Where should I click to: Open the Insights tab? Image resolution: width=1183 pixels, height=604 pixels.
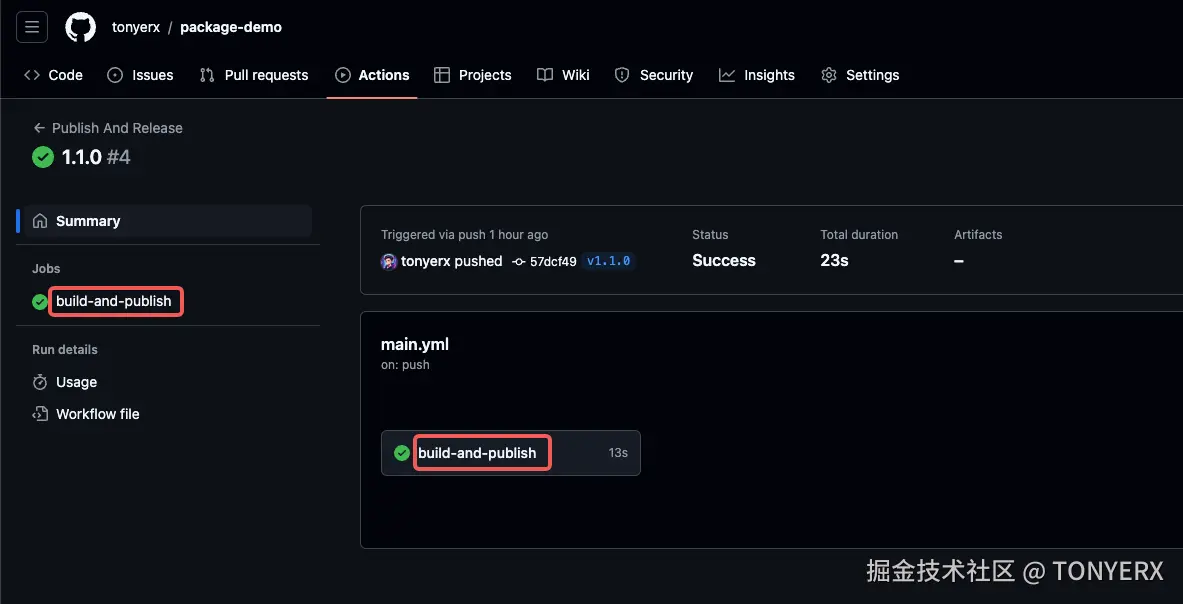click(757, 75)
